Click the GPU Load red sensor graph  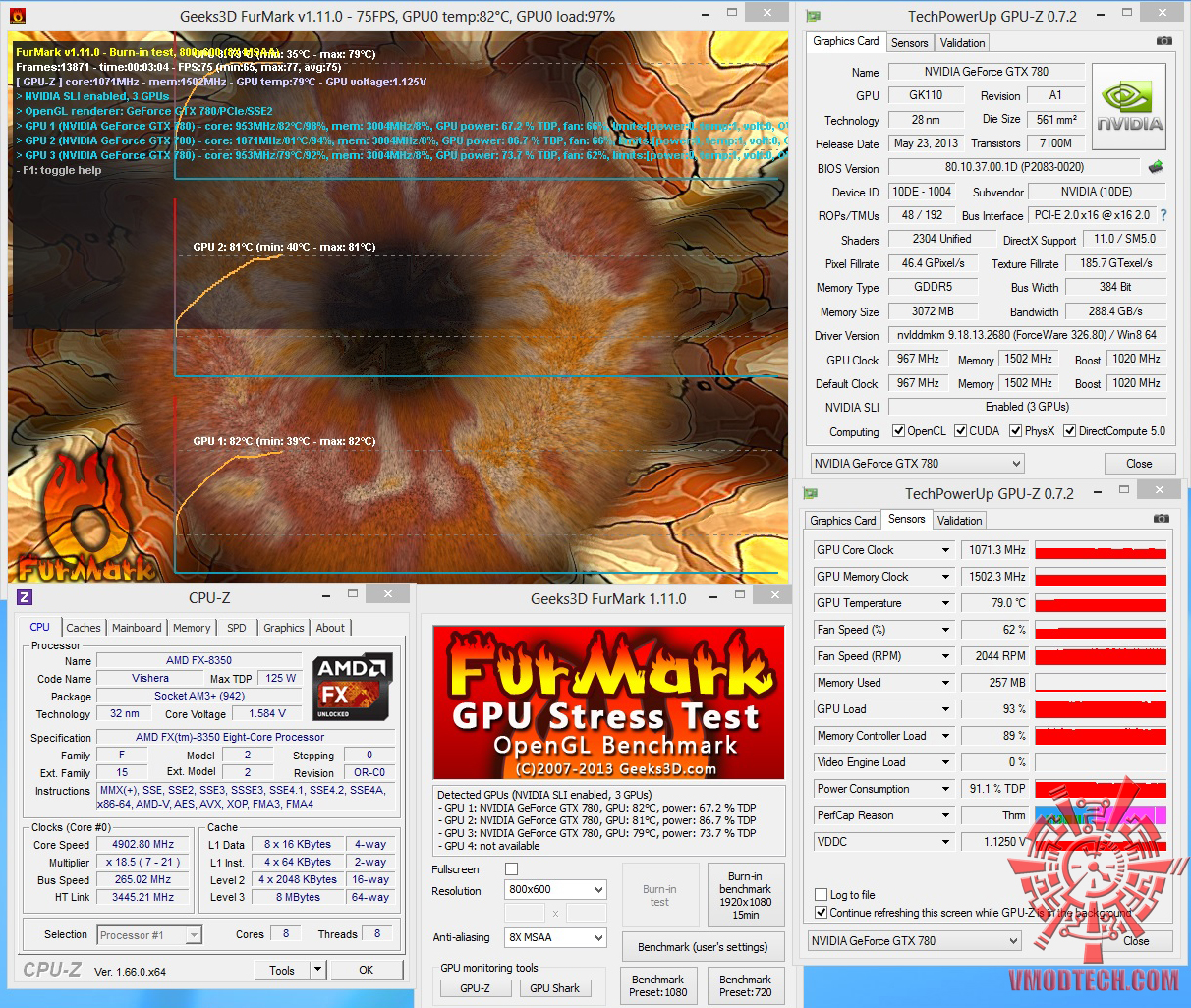pos(1101,709)
